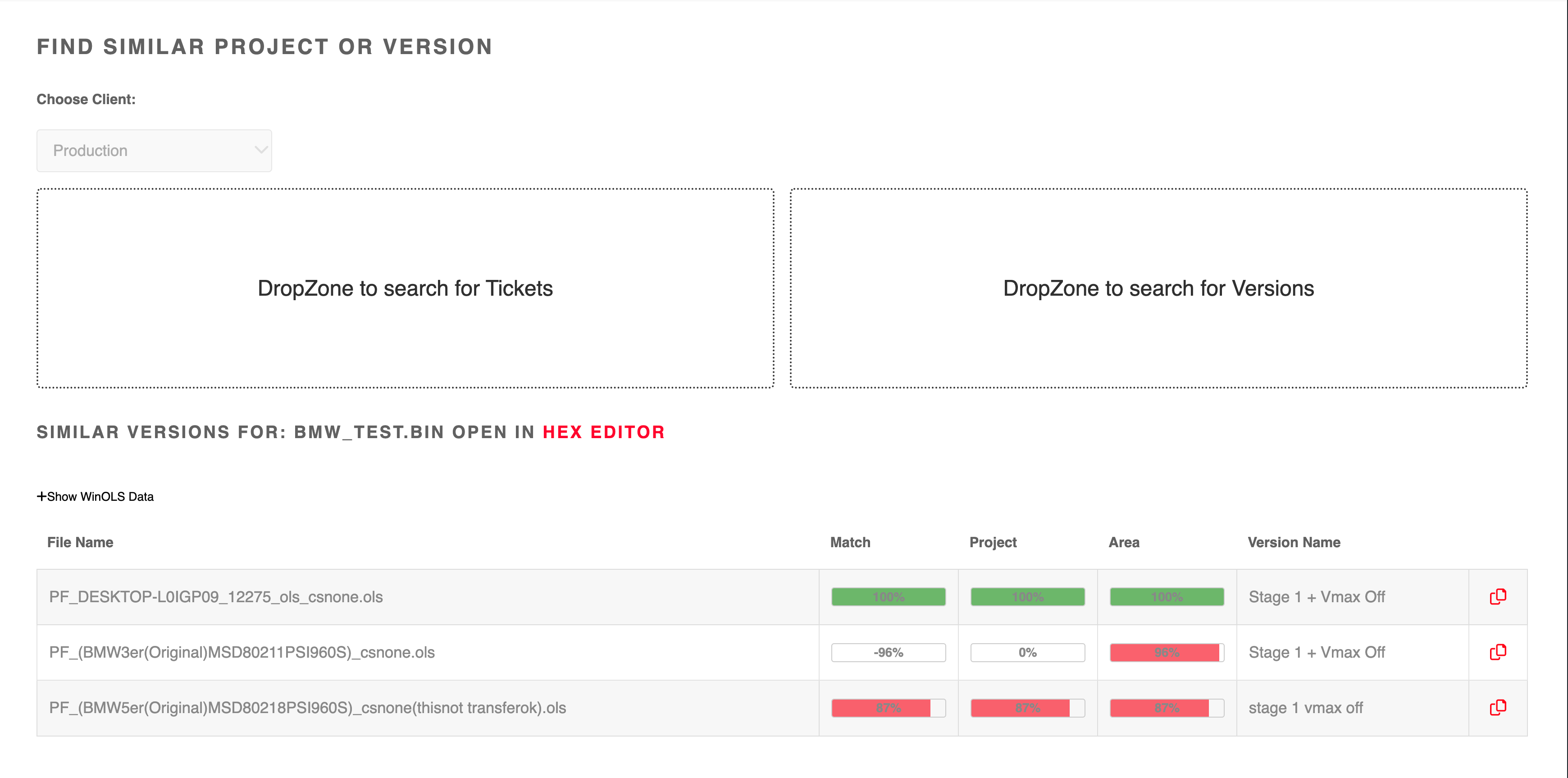This screenshot has width=1568, height=778.
Task: Click the Version Name column header
Action: [x=1294, y=542]
